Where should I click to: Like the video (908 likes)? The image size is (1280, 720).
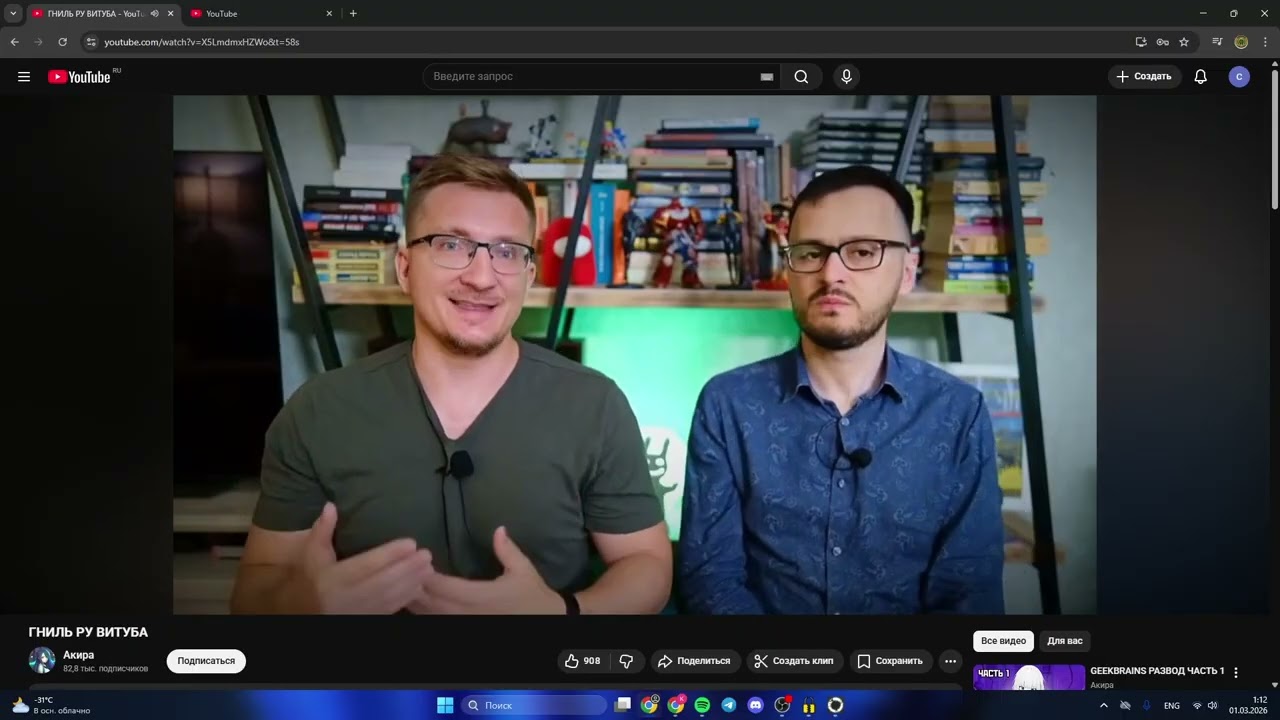click(x=582, y=661)
